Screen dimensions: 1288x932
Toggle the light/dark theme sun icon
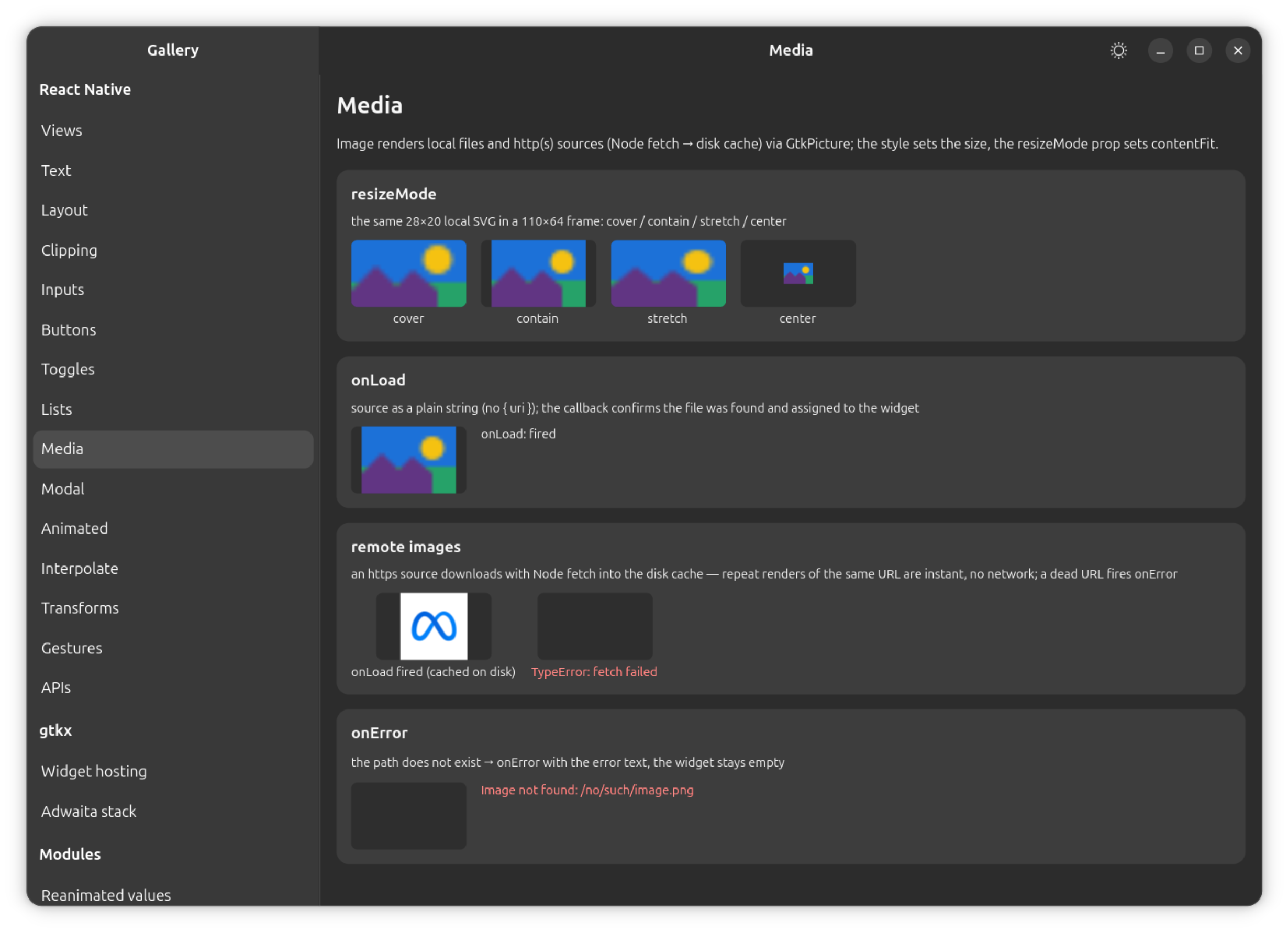1118,51
